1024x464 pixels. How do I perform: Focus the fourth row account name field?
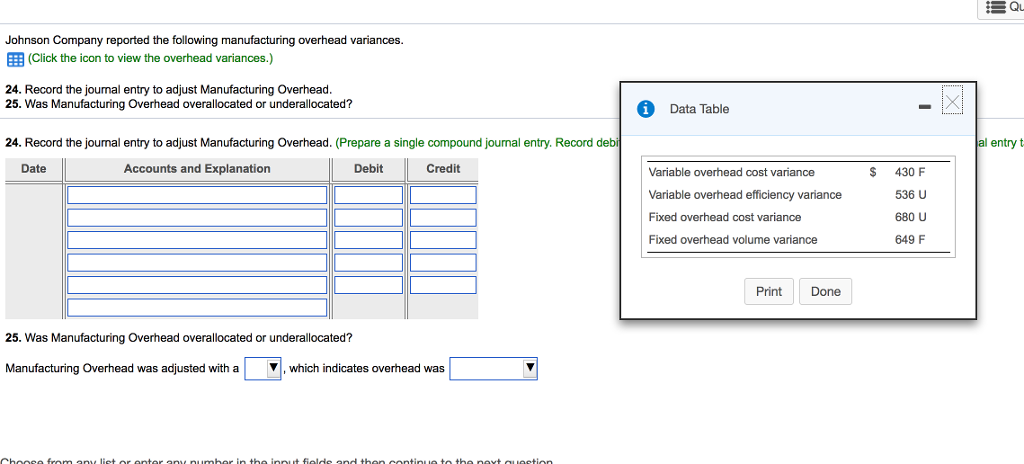point(197,263)
